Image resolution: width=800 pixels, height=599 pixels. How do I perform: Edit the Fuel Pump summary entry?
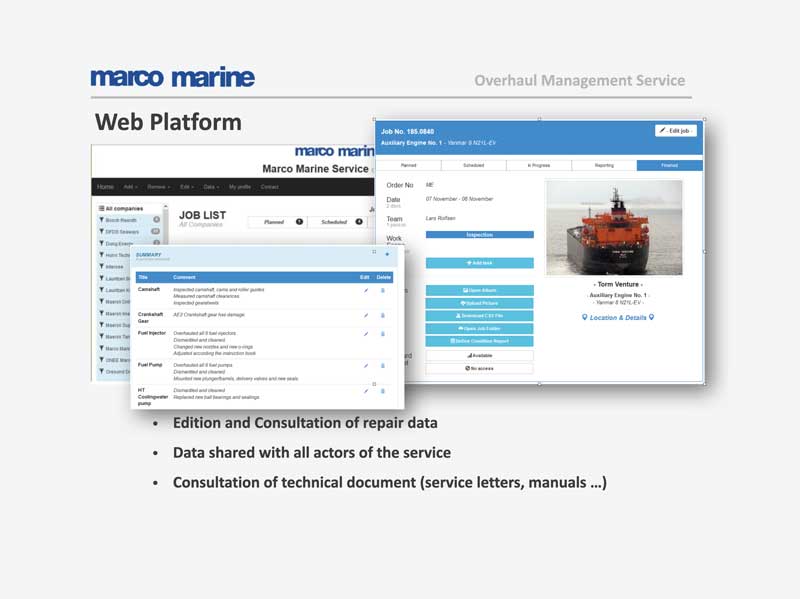(x=366, y=366)
